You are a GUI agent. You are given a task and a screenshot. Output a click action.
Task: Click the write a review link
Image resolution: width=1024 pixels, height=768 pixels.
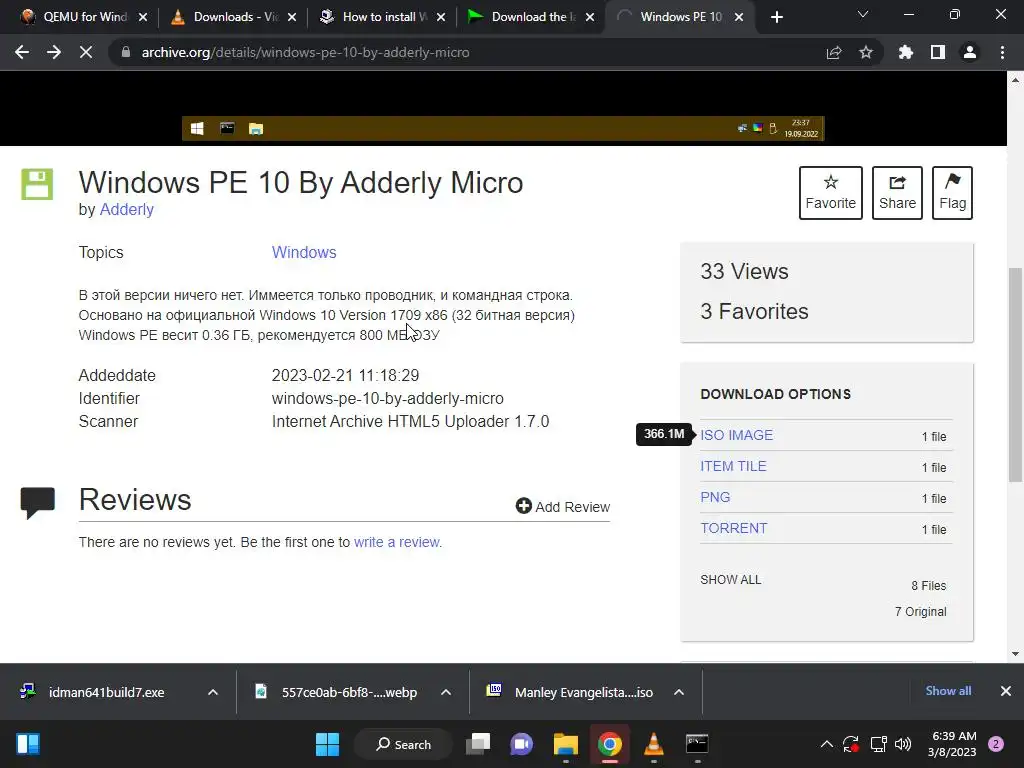tap(396, 542)
